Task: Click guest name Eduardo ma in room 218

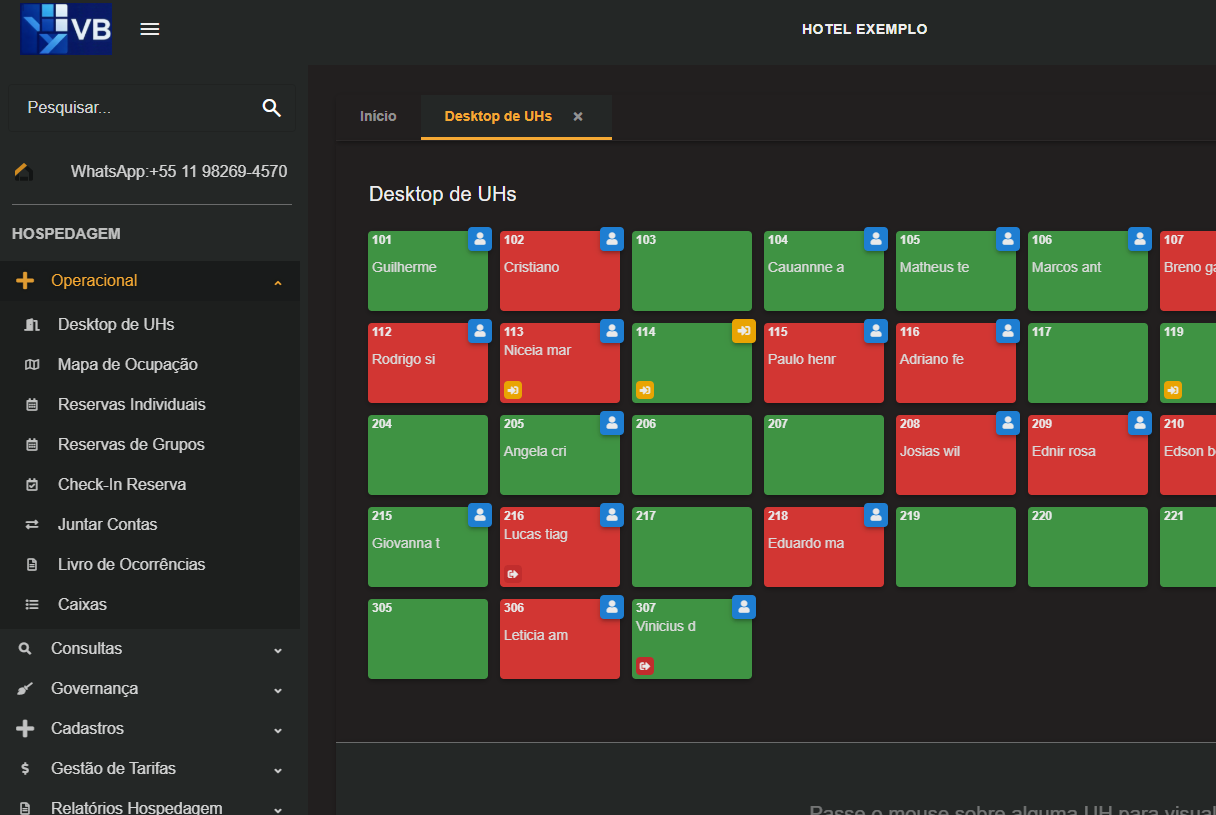Action: pos(806,543)
